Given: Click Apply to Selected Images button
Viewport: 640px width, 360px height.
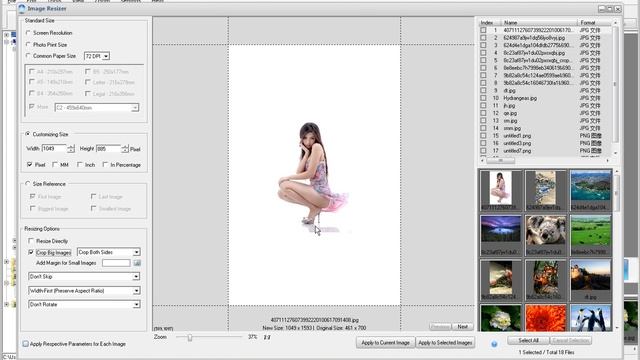Looking at the screenshot, I should 445,343.
